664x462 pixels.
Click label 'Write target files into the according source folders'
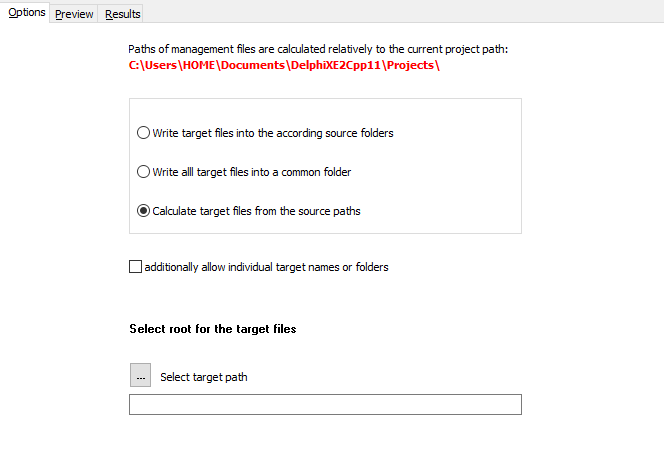point(273,133)
